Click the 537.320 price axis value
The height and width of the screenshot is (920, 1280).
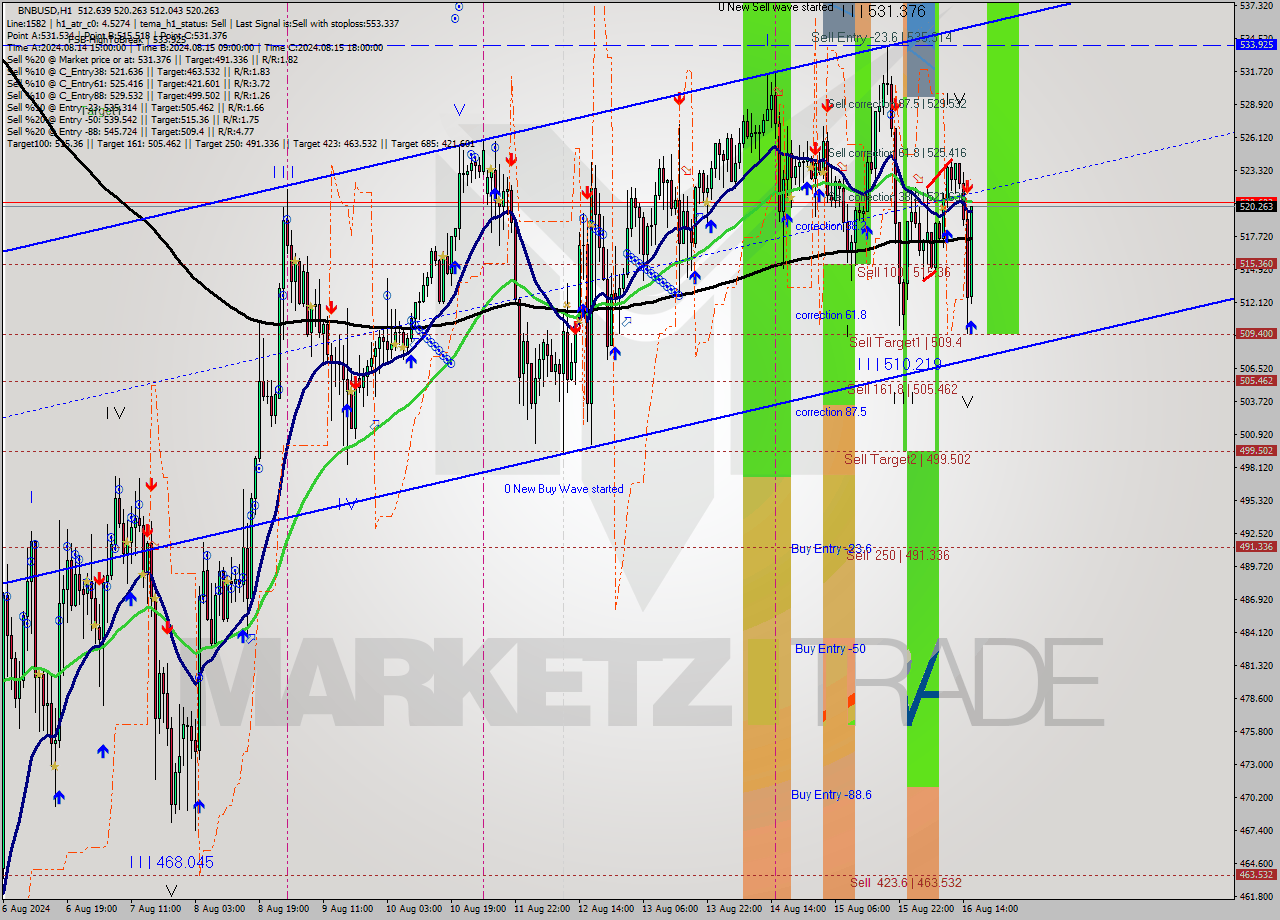point(1256,6)
